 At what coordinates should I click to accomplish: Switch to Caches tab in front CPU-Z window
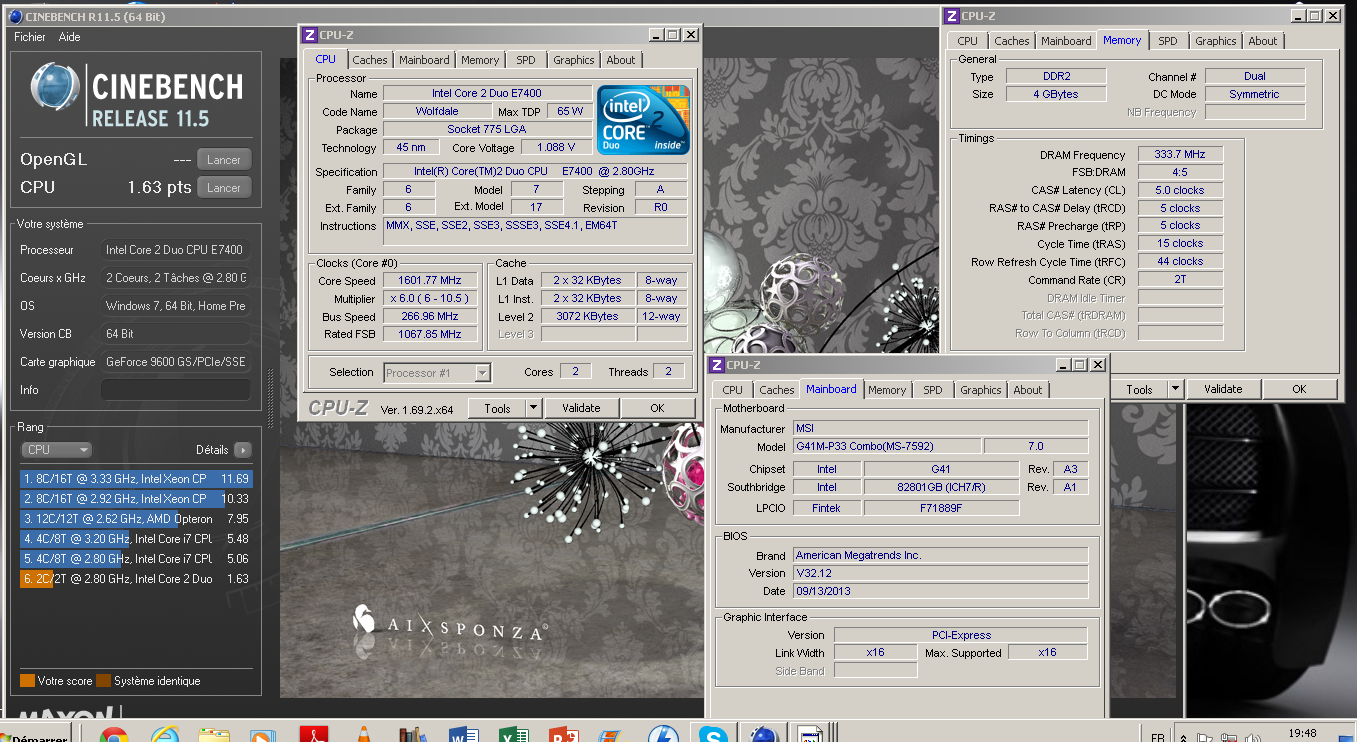click(370, 60)
